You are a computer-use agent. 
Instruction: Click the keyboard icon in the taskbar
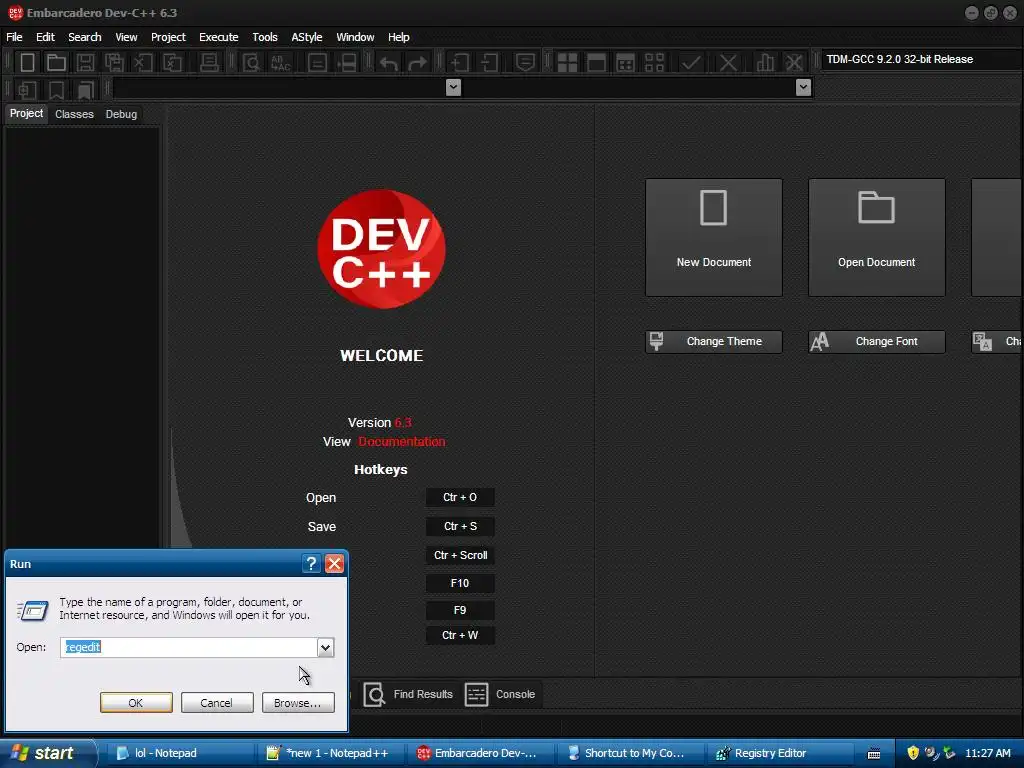(x=874, y=754)
